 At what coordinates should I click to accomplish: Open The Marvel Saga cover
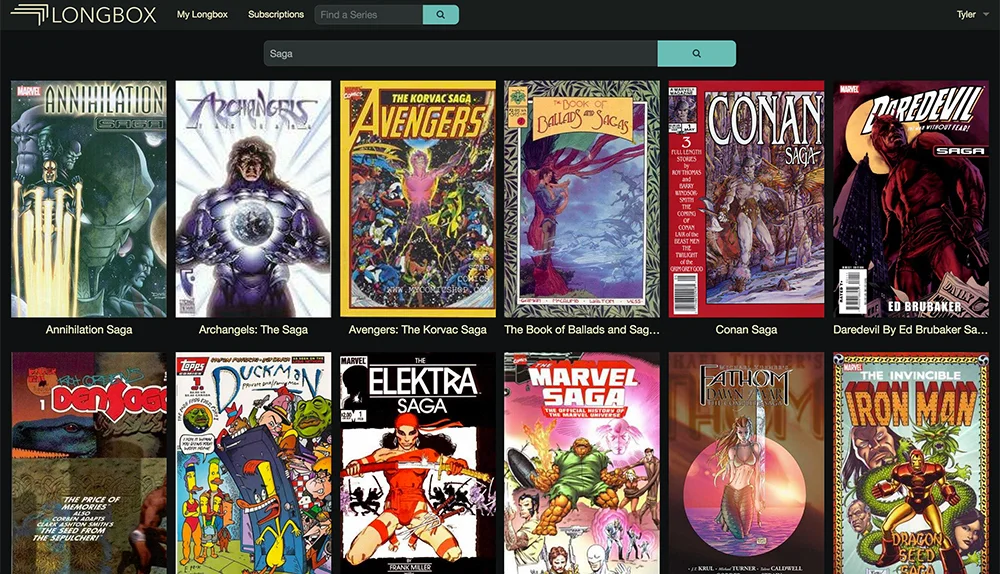click(x=582, y=463)
